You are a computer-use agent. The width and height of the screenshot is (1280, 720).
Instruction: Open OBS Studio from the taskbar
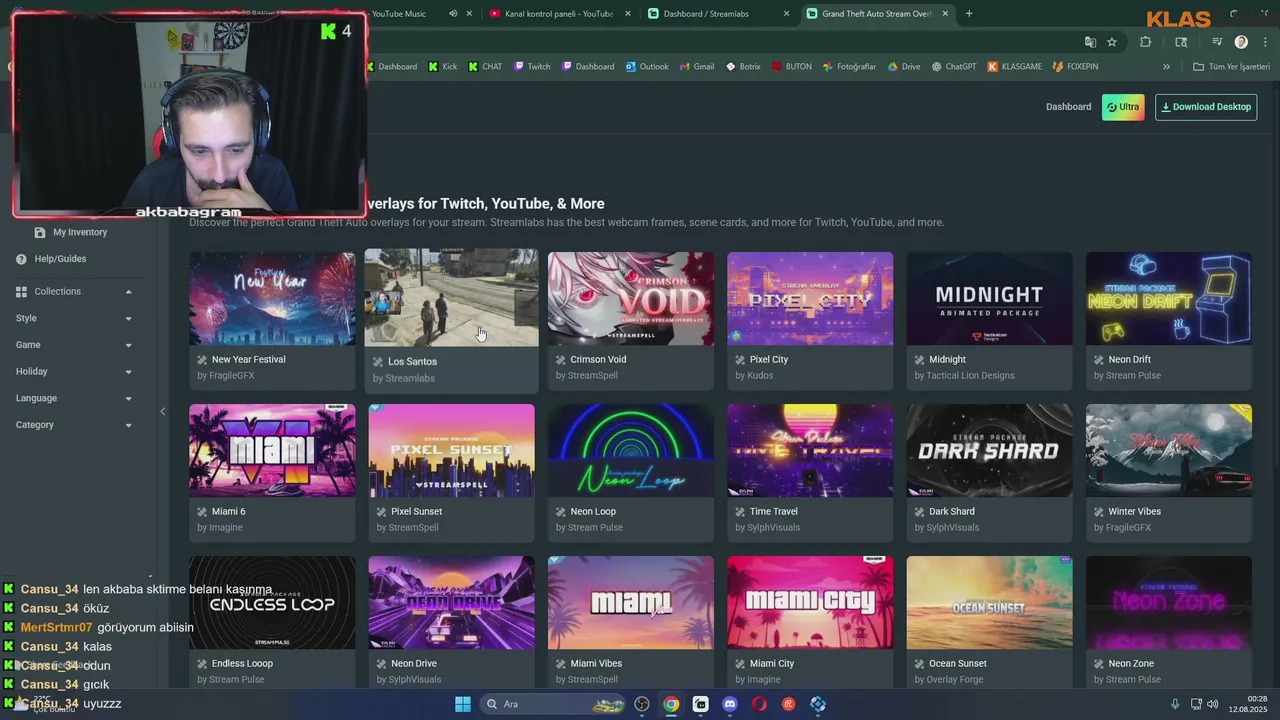coord(642,704)
